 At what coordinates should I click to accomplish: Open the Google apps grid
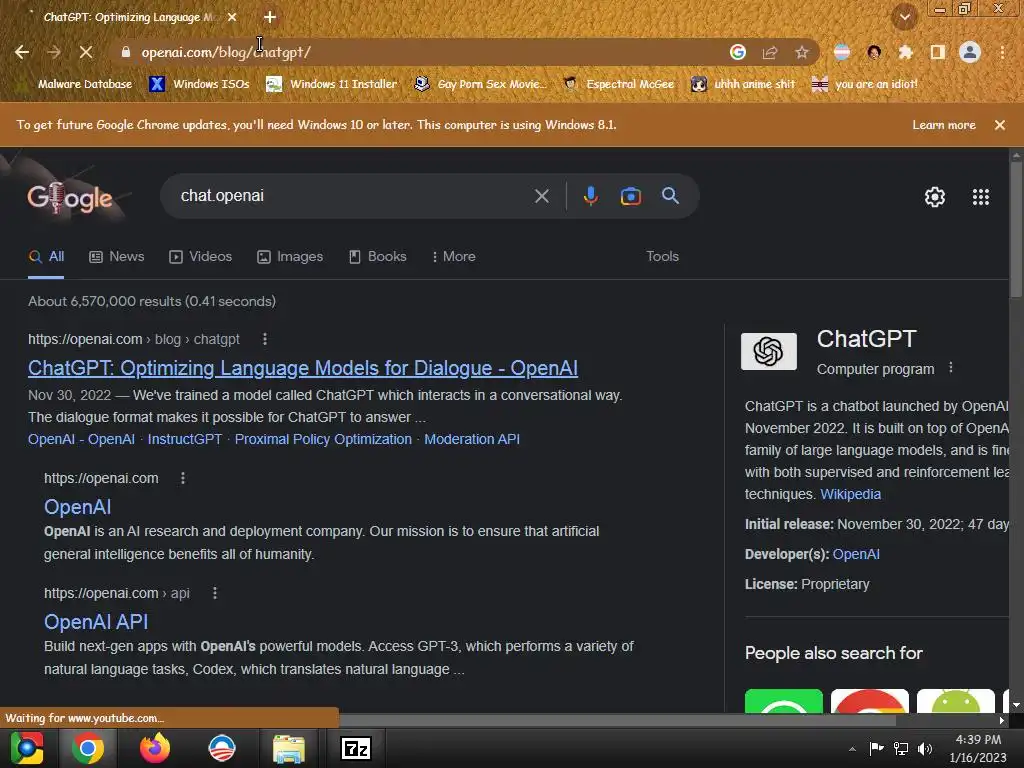click(981, 197)
